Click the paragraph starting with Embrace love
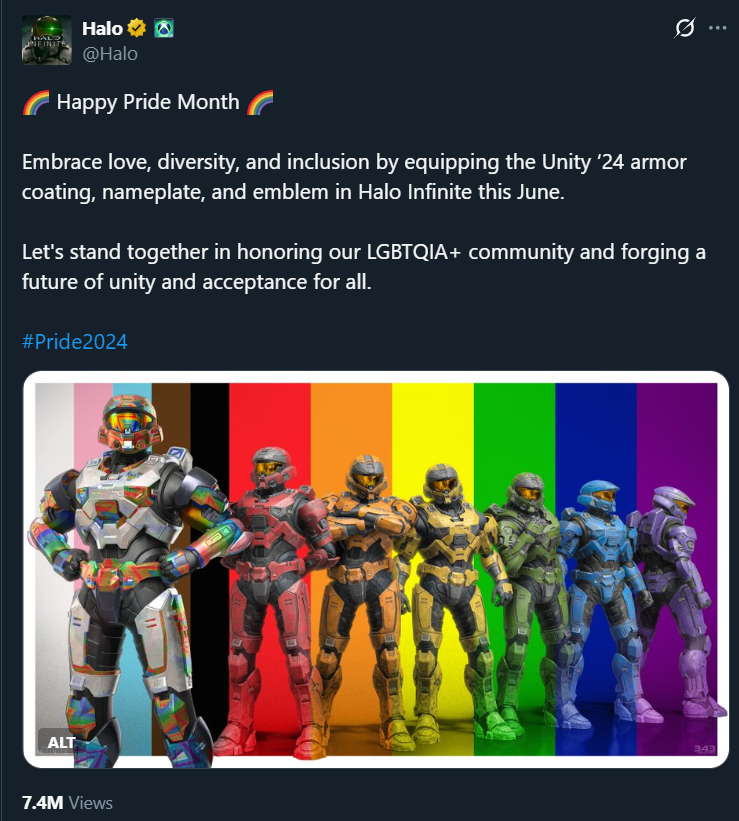Viewport: 739px width, 821px height. pyautogui.click(x=354, y=177)
